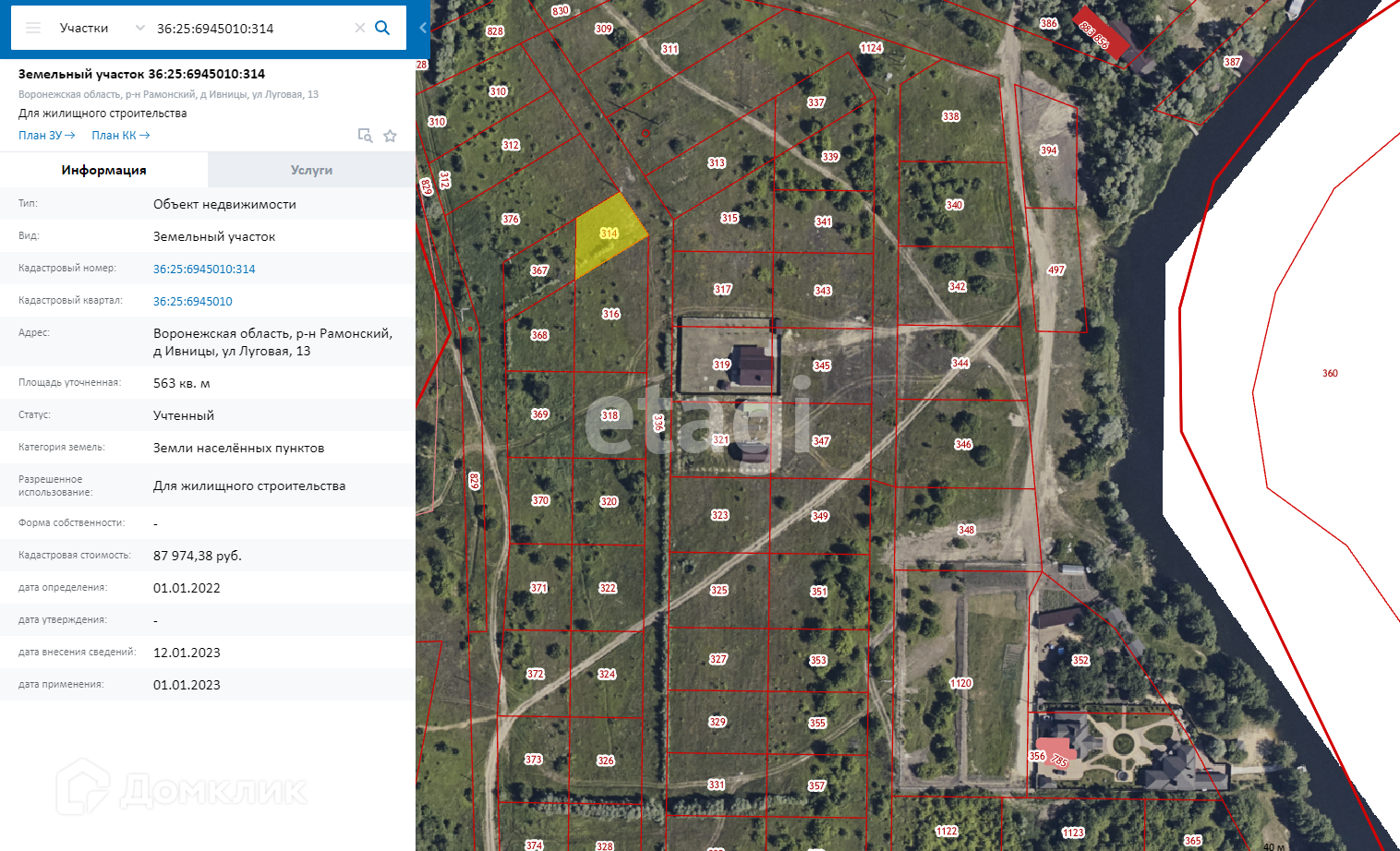Click parcel label 360 in white area
1400x851 pixels.
tap(1330, 374)
